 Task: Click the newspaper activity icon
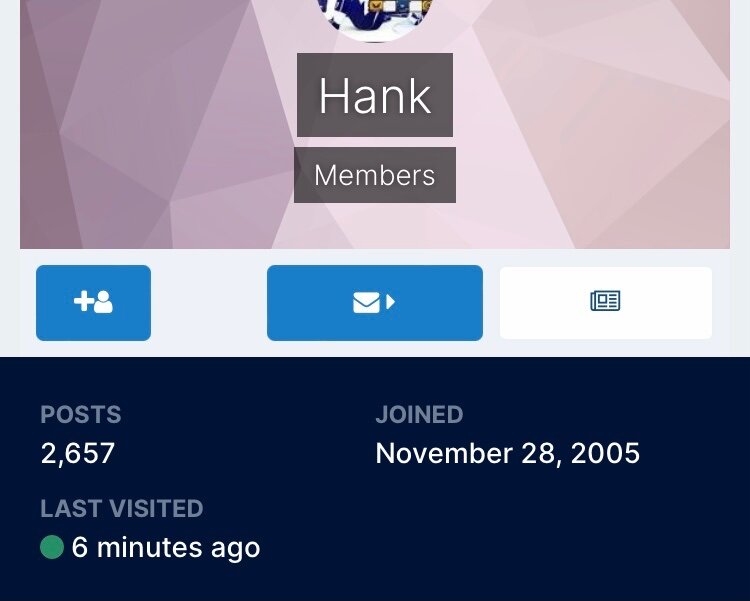pos(606,301)
